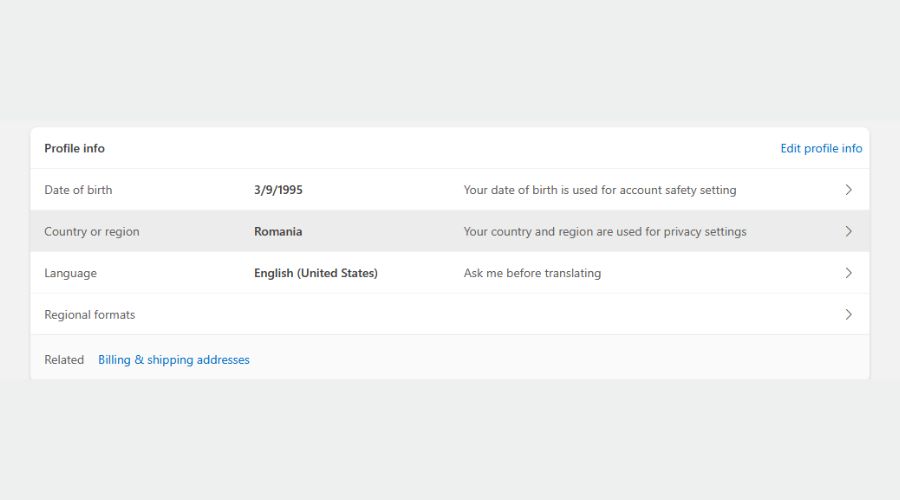This screenshot has width=900, height=500.
Task: Click the Ask me before translating text
Action: click(x=532, y=273)
